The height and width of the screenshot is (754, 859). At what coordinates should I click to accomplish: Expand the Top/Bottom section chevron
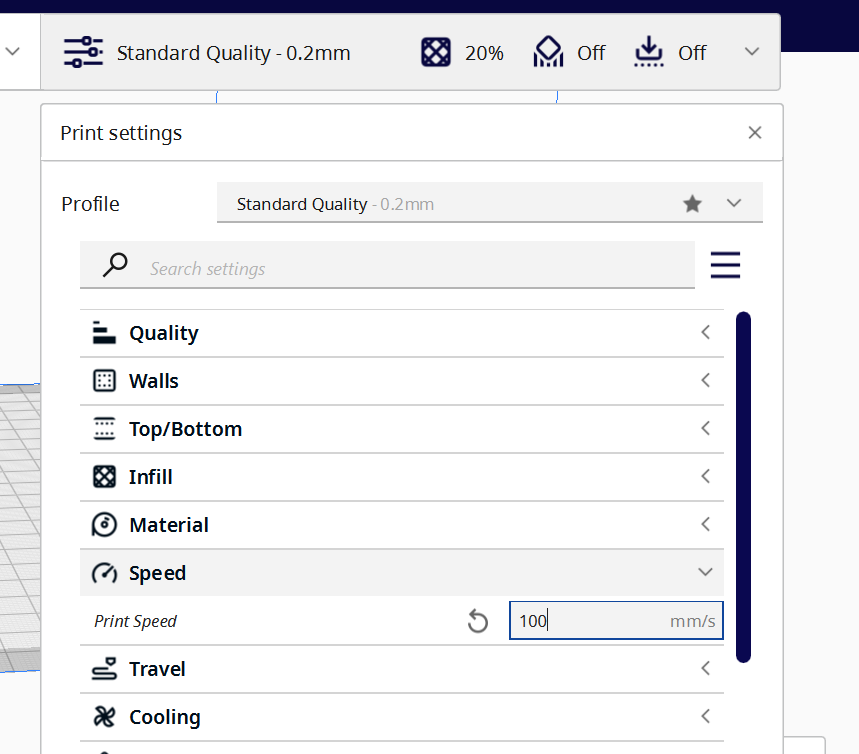tap(706, 428)
